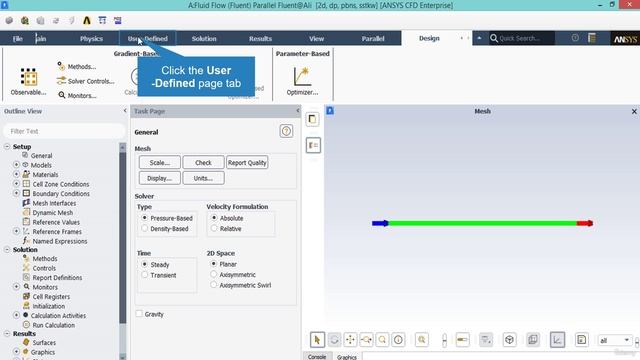The height and width of the screenshot is (360, 640).
Task: Switch to the Console bottom tab
Action: [317, 356]
